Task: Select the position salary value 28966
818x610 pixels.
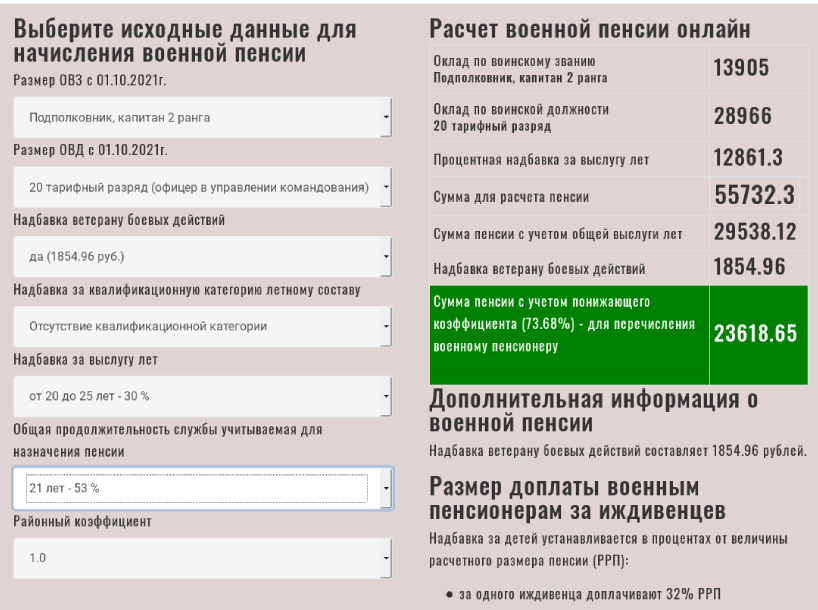Action: pos(742,116)
